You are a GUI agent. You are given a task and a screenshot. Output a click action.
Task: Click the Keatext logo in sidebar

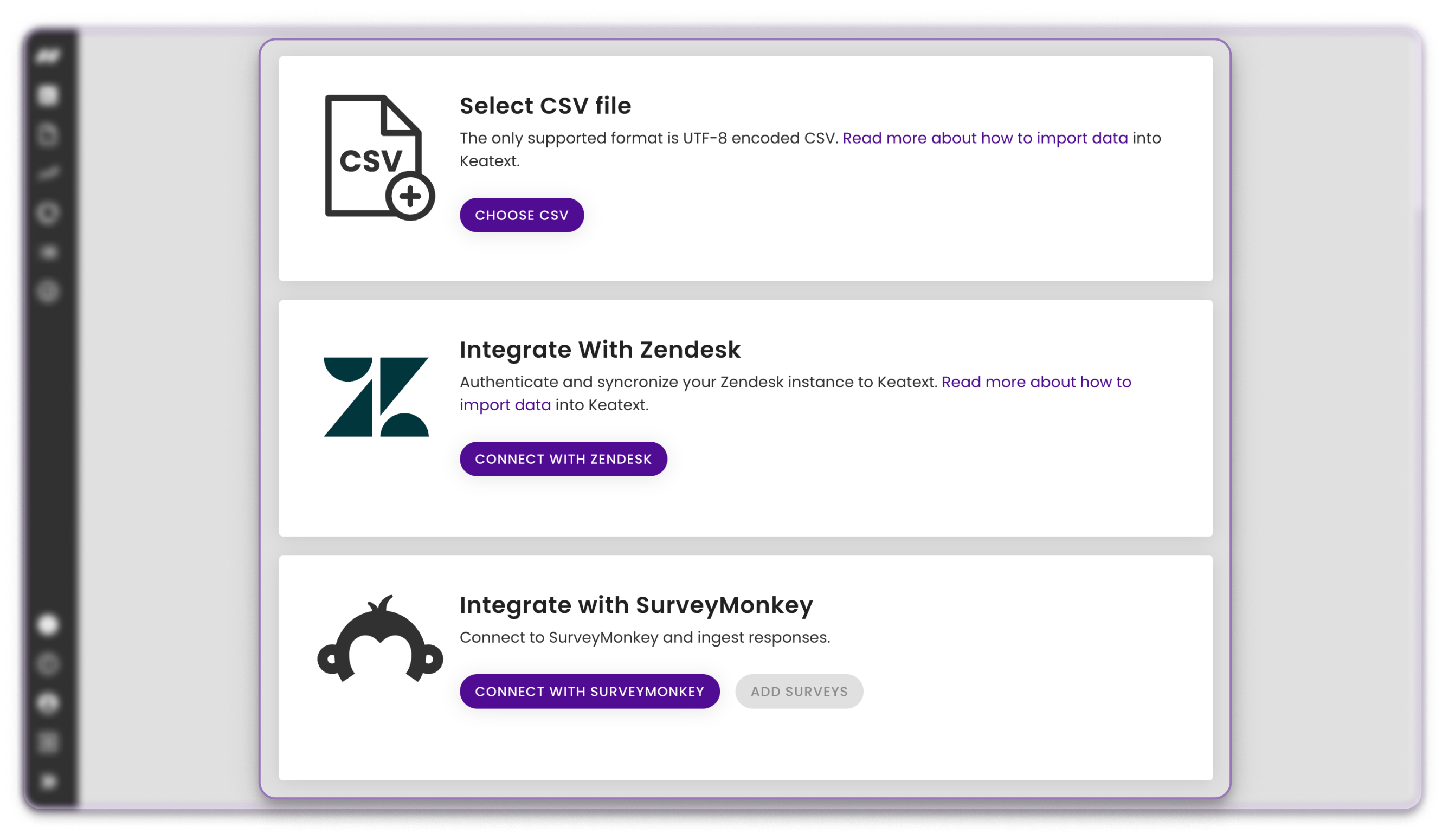pos(48,56)
